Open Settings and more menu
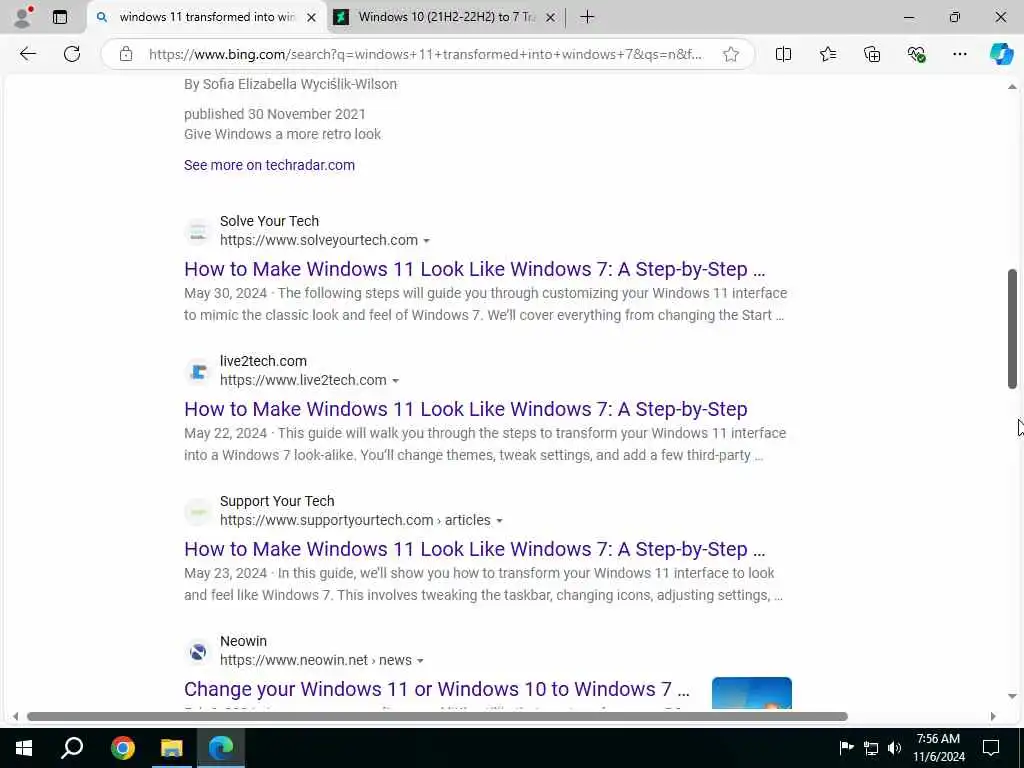1024x768 pixels. coord(959,54)
